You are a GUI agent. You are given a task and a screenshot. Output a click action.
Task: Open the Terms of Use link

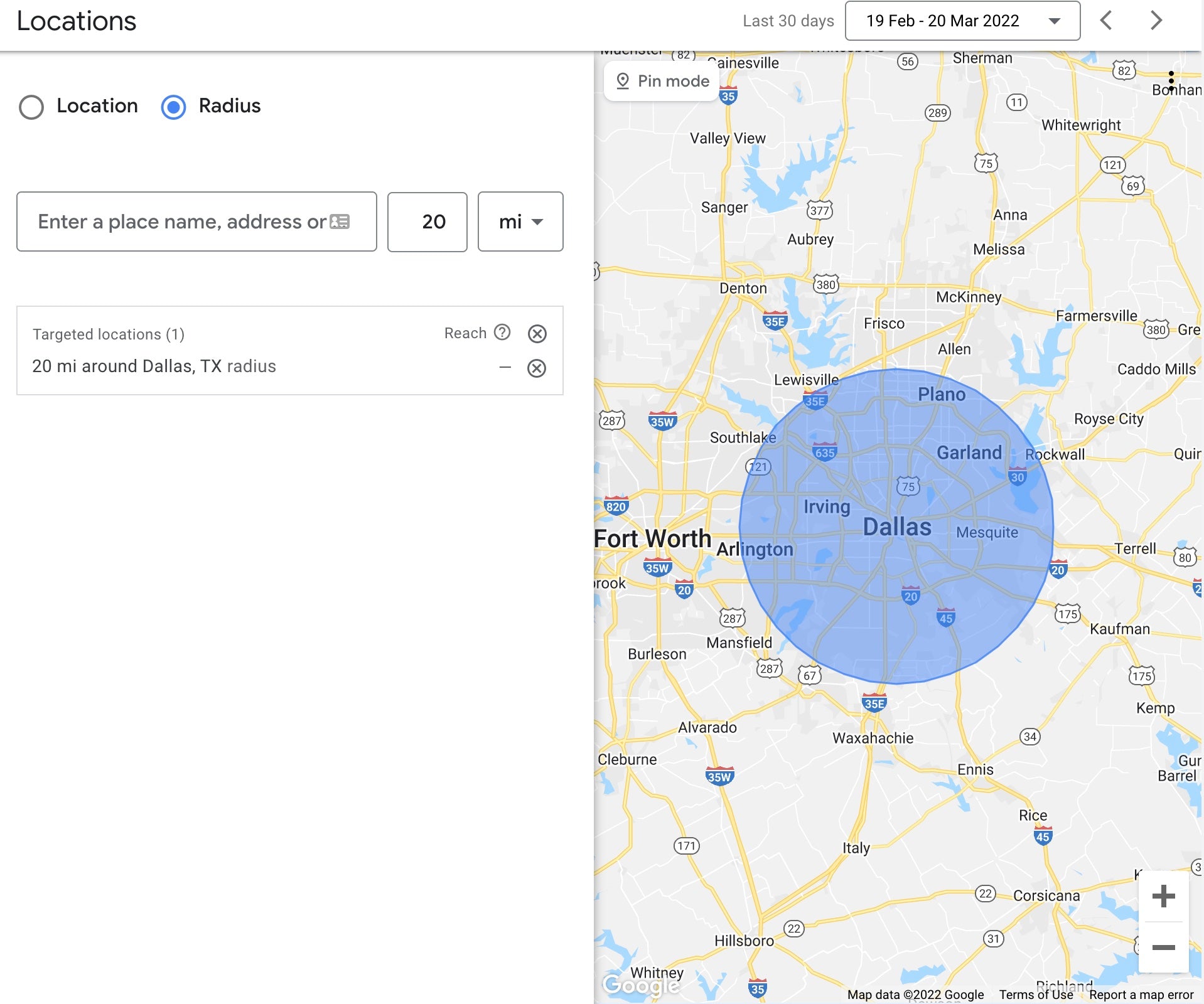pyautogui.click(x=1035, y=995)
